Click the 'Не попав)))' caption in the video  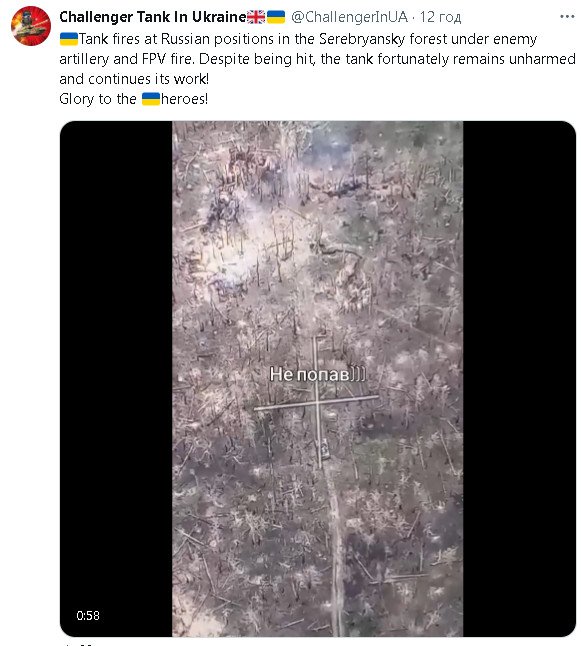[317, 374]
